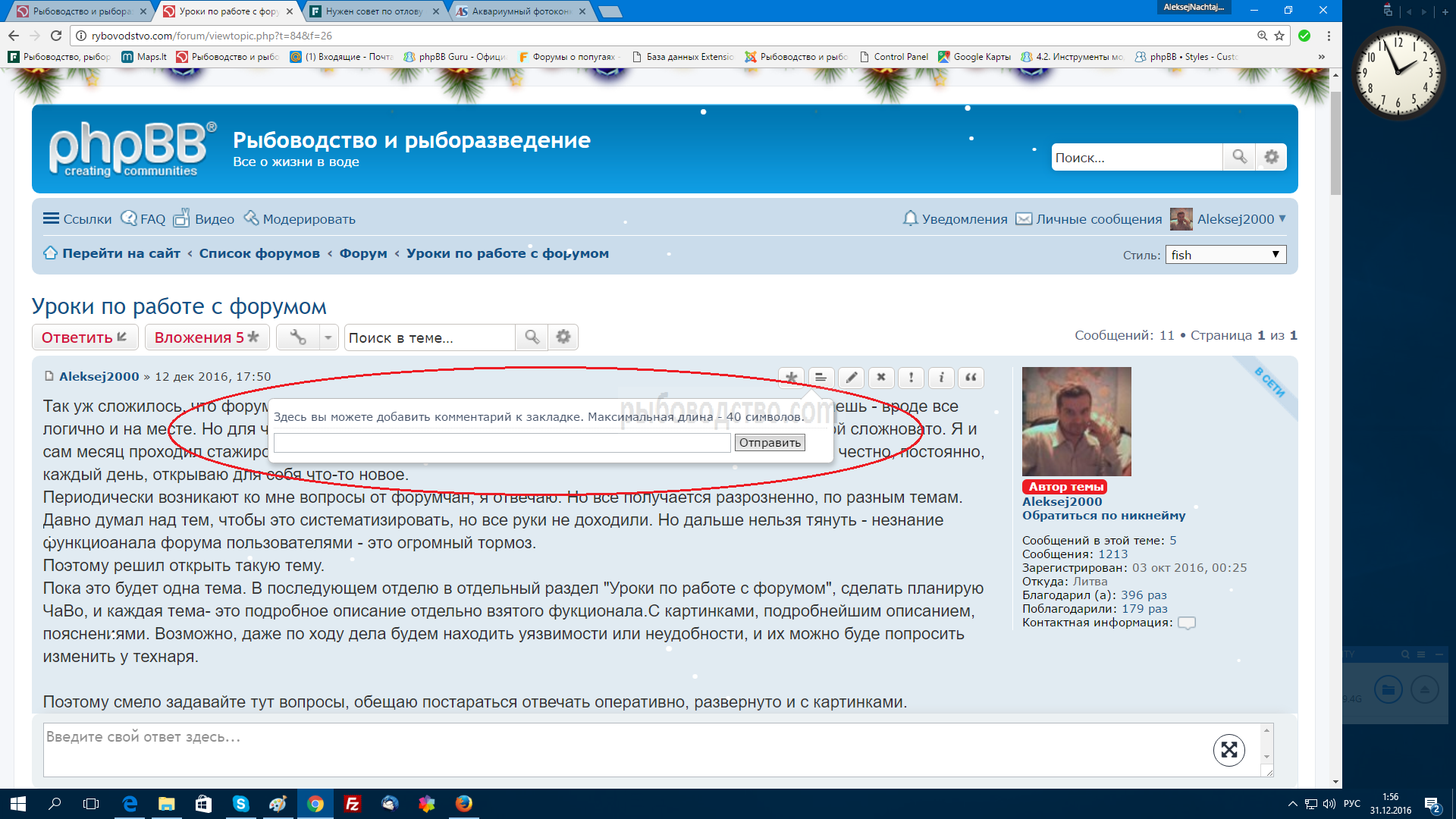
Task: Expand topic tools dropdown arrow
Action: (328, 337)
